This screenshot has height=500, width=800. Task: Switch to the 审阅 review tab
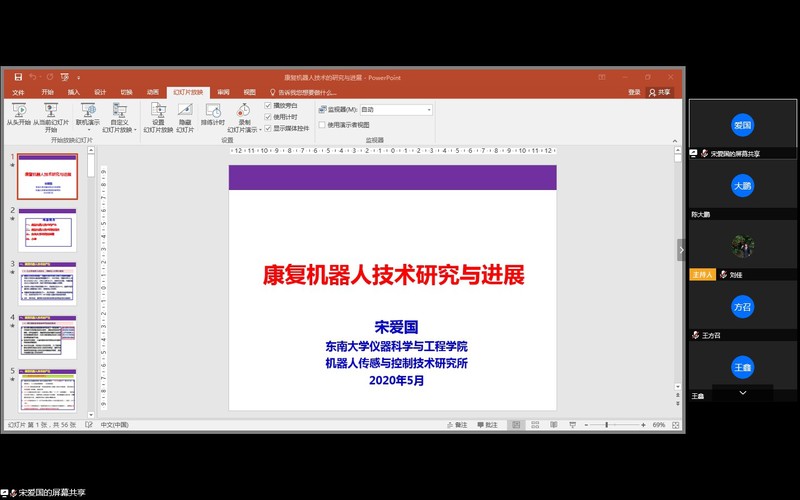[x=223, y=92]
